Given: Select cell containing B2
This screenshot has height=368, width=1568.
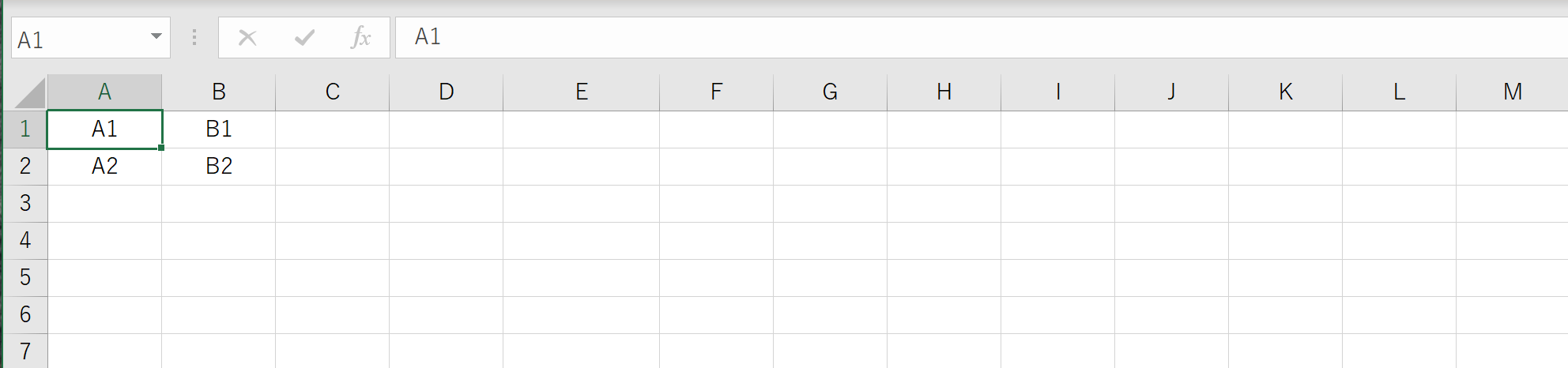Looking at the screenshot, I should [219, 167].
